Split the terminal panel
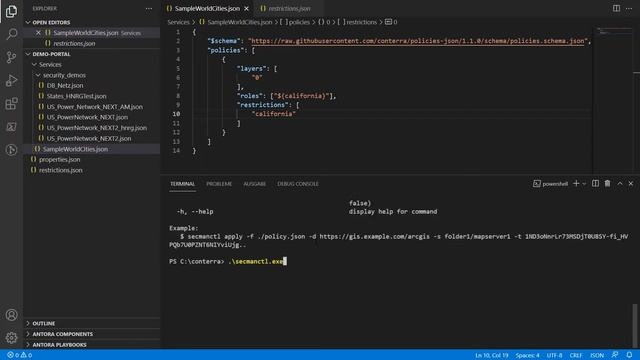 596,184
